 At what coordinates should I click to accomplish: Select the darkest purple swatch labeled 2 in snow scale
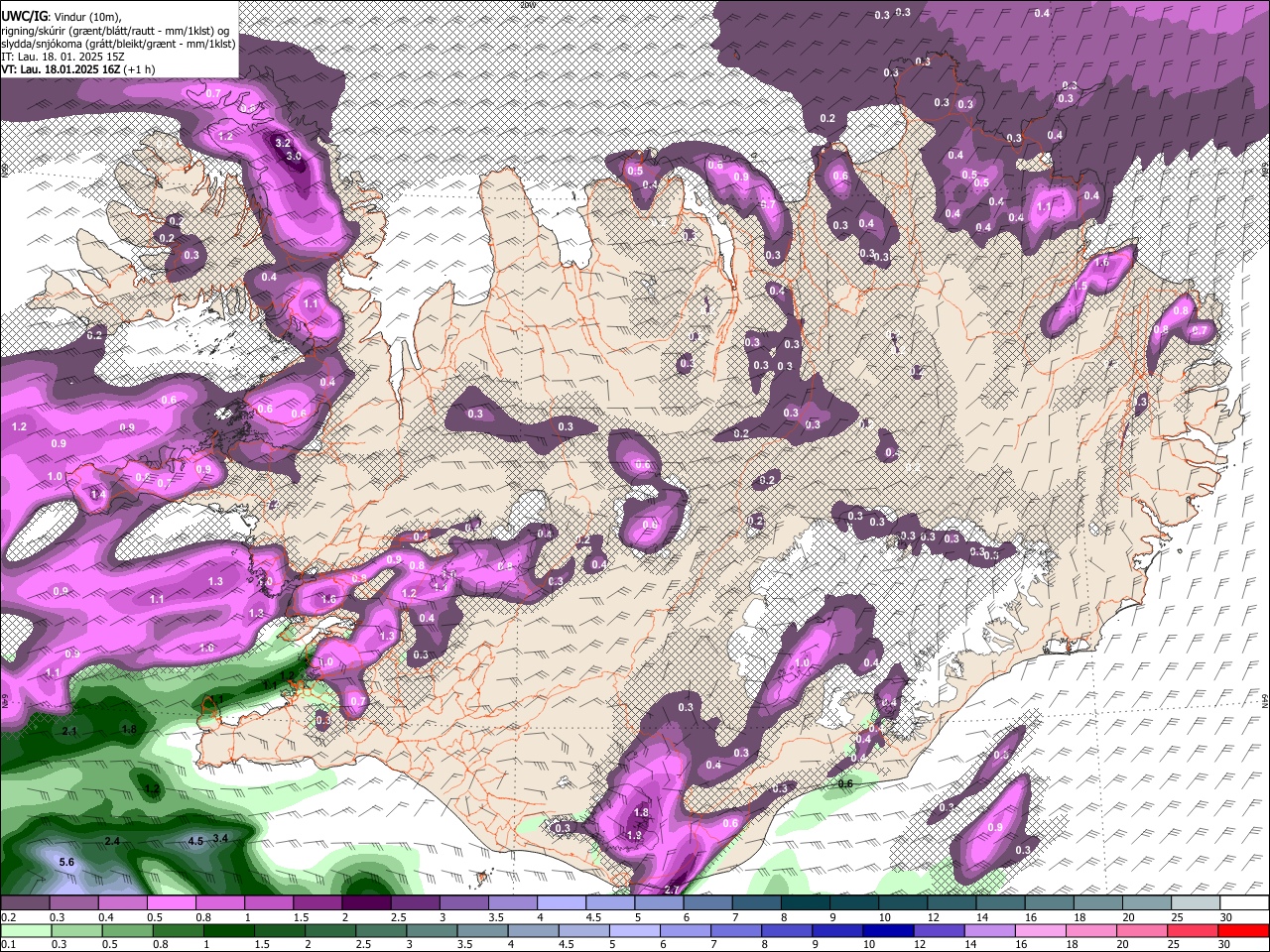pyautogui.click(x=366, y=902)
